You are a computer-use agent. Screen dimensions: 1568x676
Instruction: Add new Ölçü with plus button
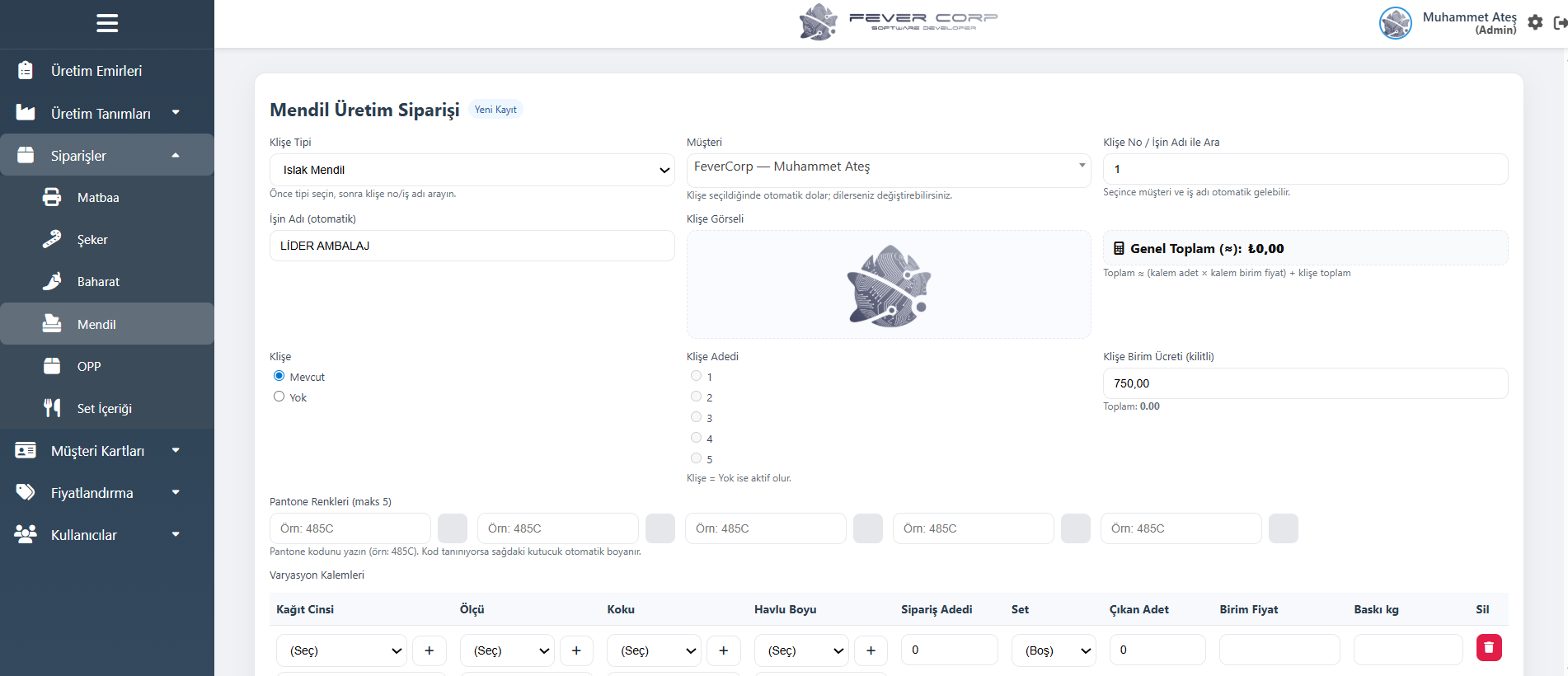(576, 650)
